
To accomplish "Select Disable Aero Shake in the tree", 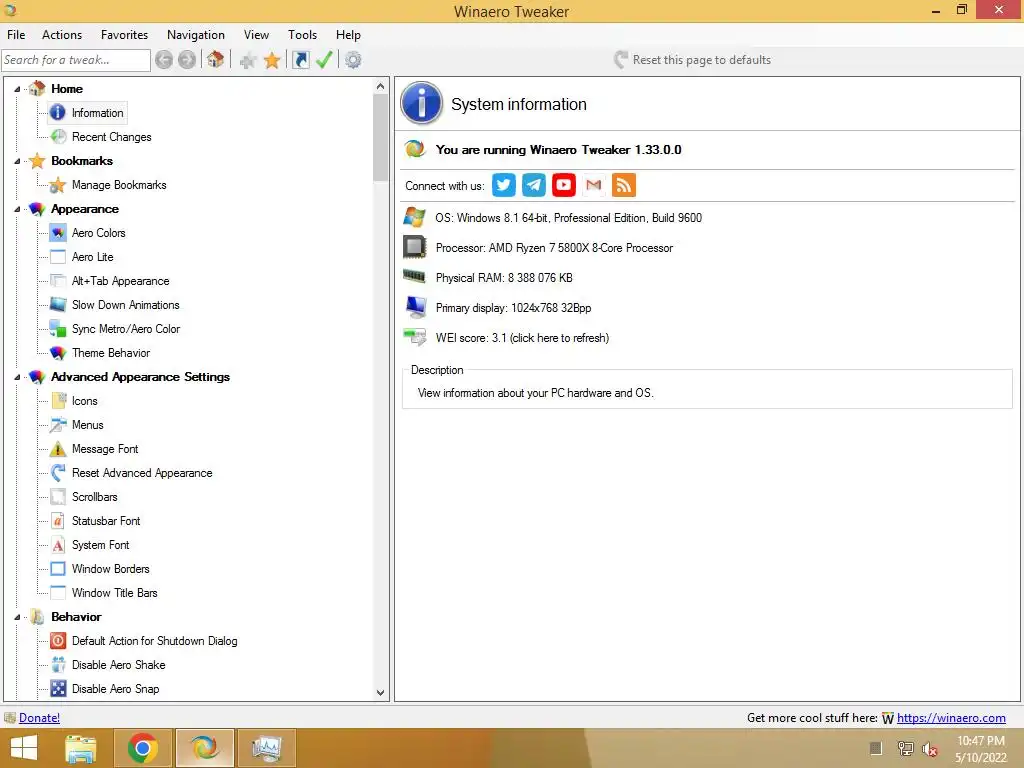I will click(119, 665).
